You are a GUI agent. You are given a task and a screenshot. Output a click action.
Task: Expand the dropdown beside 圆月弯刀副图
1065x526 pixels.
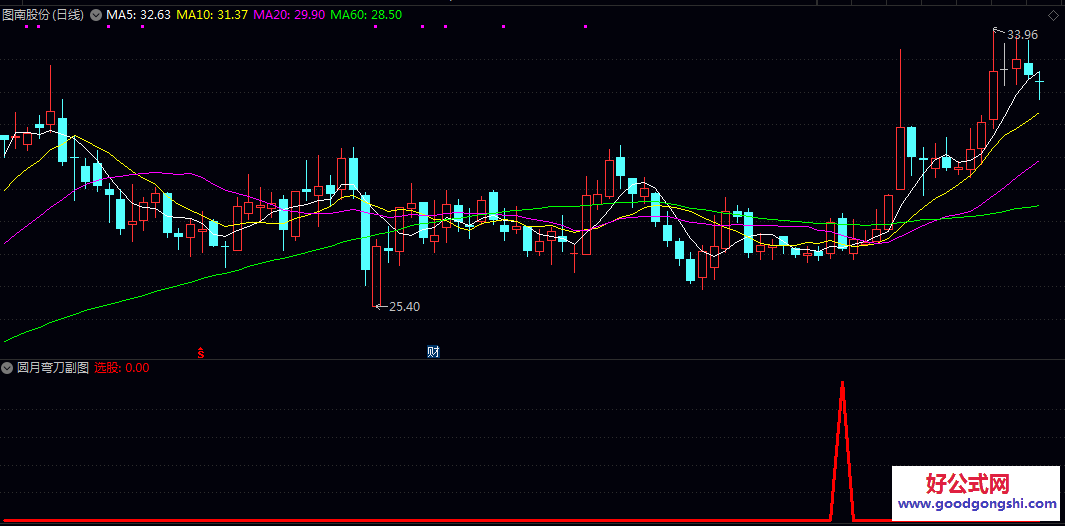click(x=7, y=368)
